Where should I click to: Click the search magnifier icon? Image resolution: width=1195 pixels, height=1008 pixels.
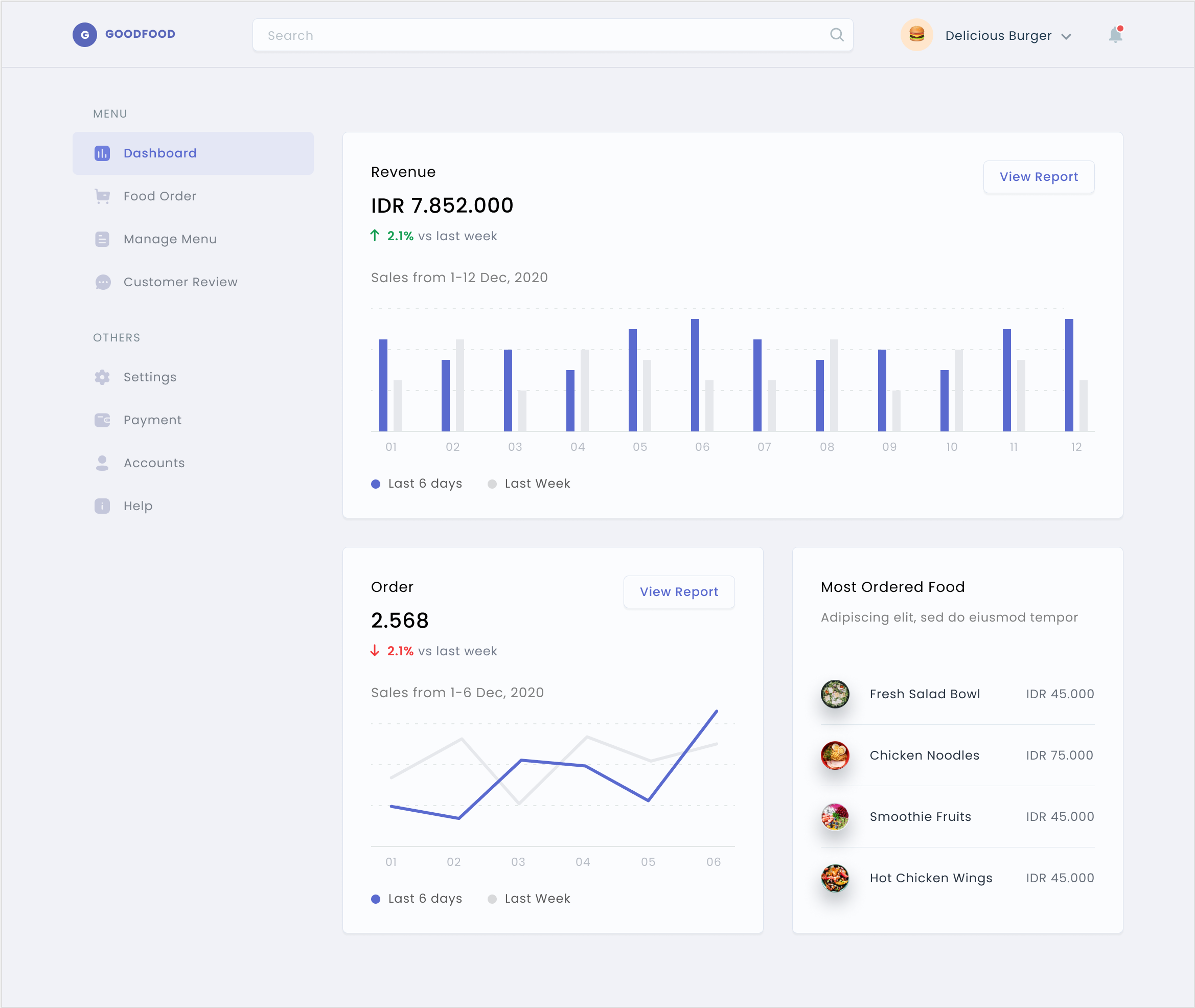837,35
